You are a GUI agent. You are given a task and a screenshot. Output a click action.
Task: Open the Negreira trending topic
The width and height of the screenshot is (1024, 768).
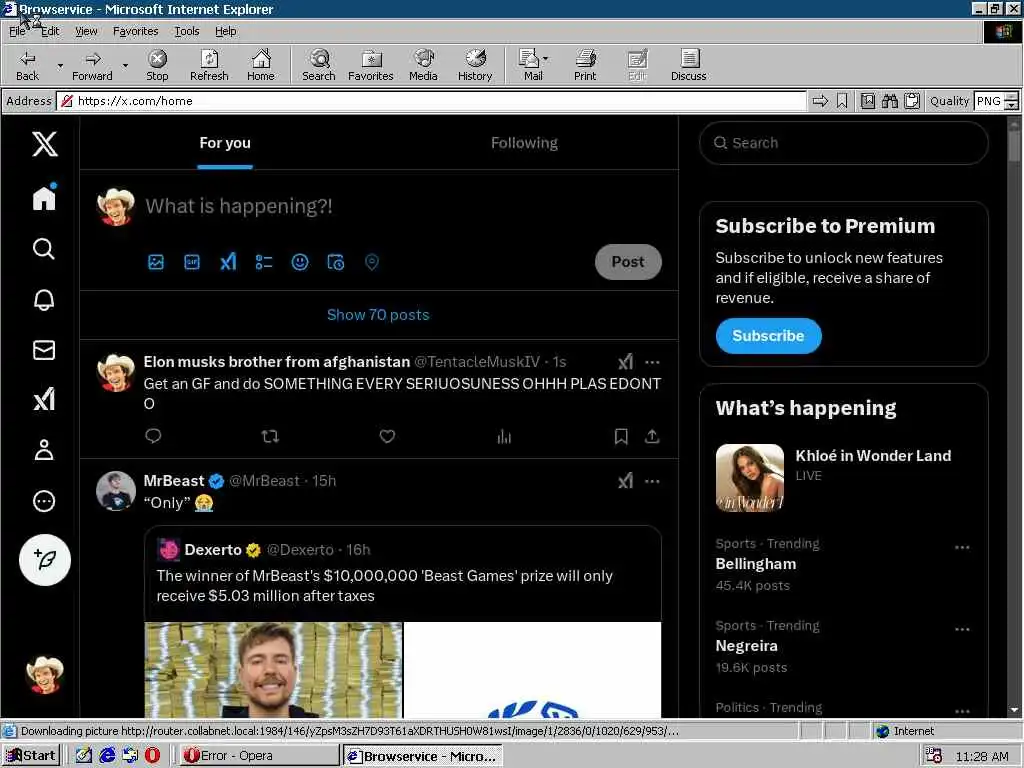coord(746,646)
